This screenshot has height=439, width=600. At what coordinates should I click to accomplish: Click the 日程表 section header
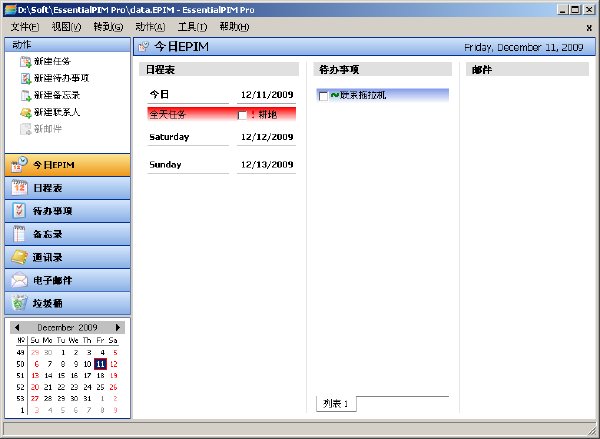219,70
